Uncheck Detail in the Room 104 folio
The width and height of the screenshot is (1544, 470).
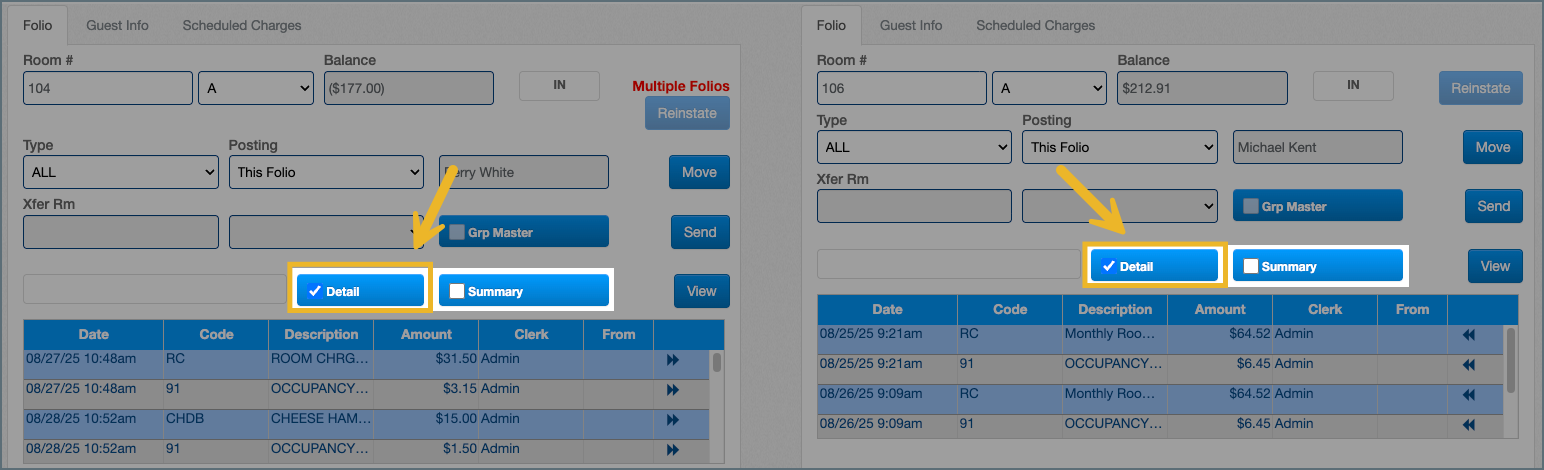click(315, 292)
